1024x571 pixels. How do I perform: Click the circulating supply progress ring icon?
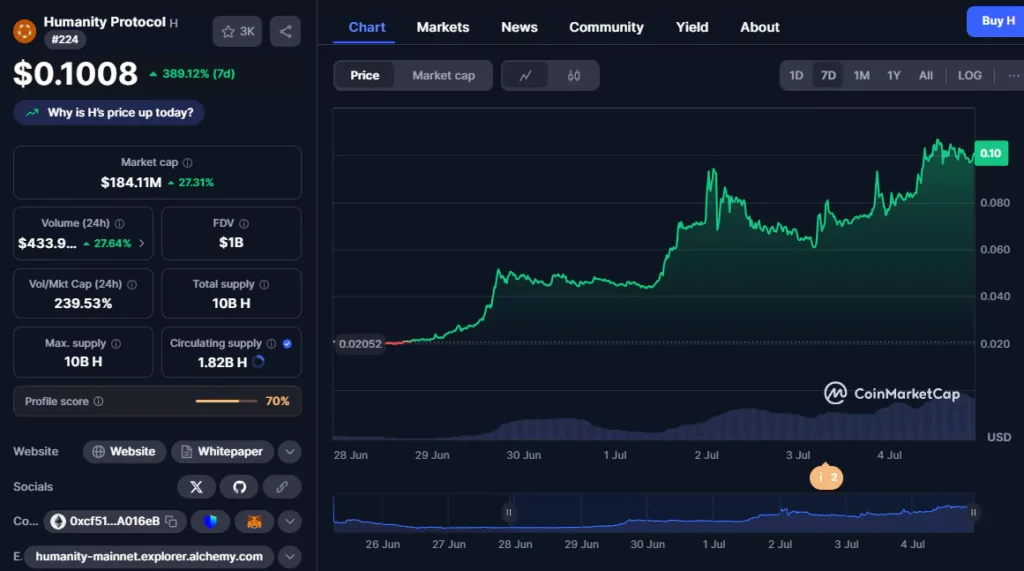(259, 362)
